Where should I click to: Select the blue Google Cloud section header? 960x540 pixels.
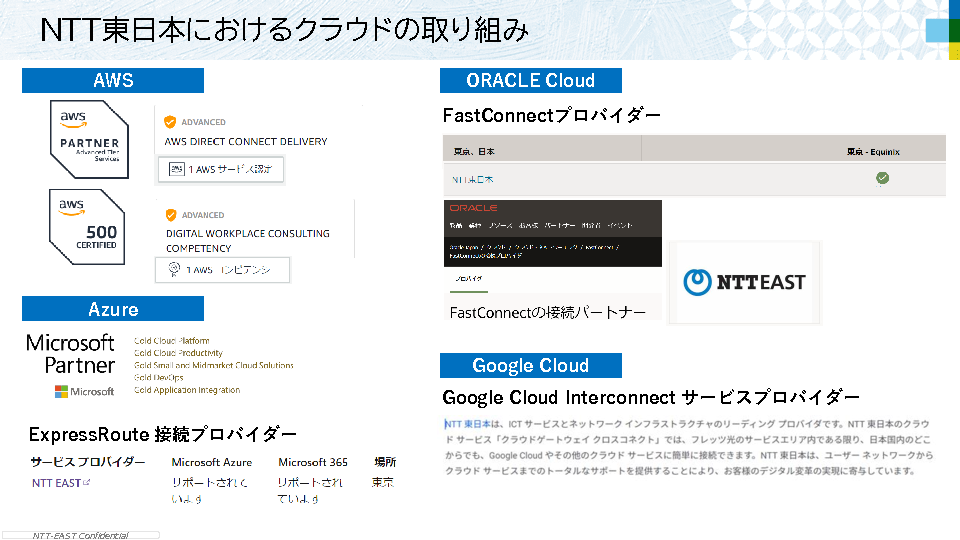530,365
